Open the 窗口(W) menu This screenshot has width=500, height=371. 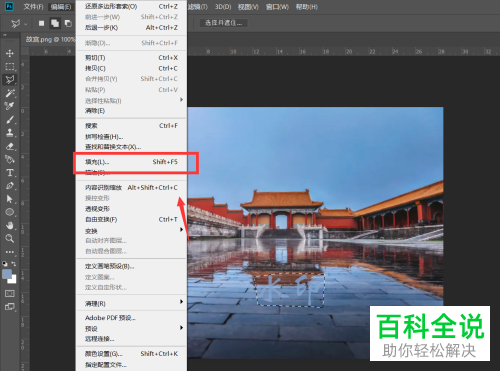pos(277,7)
